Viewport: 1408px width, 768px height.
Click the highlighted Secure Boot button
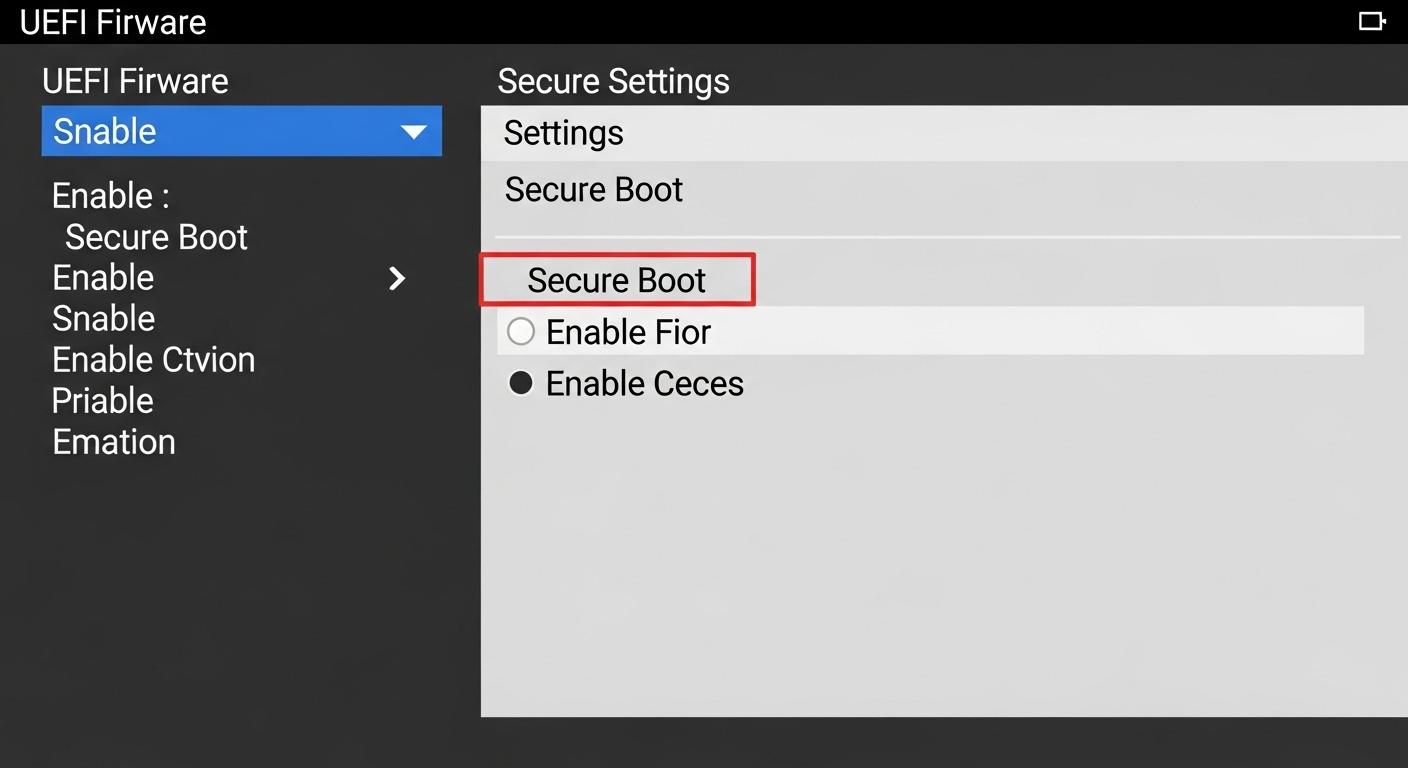[617, 280]
